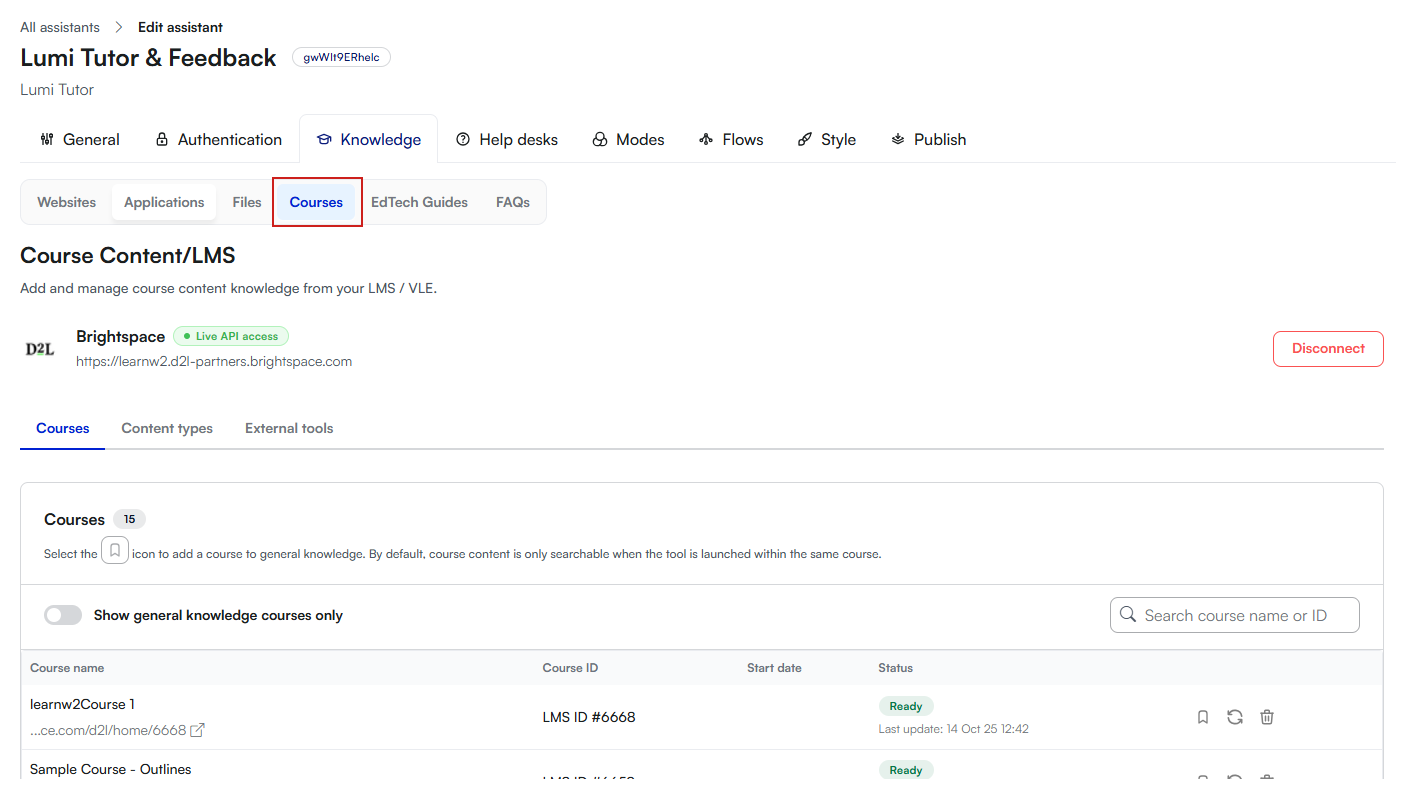This screenshot has height=806, width=1403.
Task: Select the Files sub-tab
Action: (247, 202)
